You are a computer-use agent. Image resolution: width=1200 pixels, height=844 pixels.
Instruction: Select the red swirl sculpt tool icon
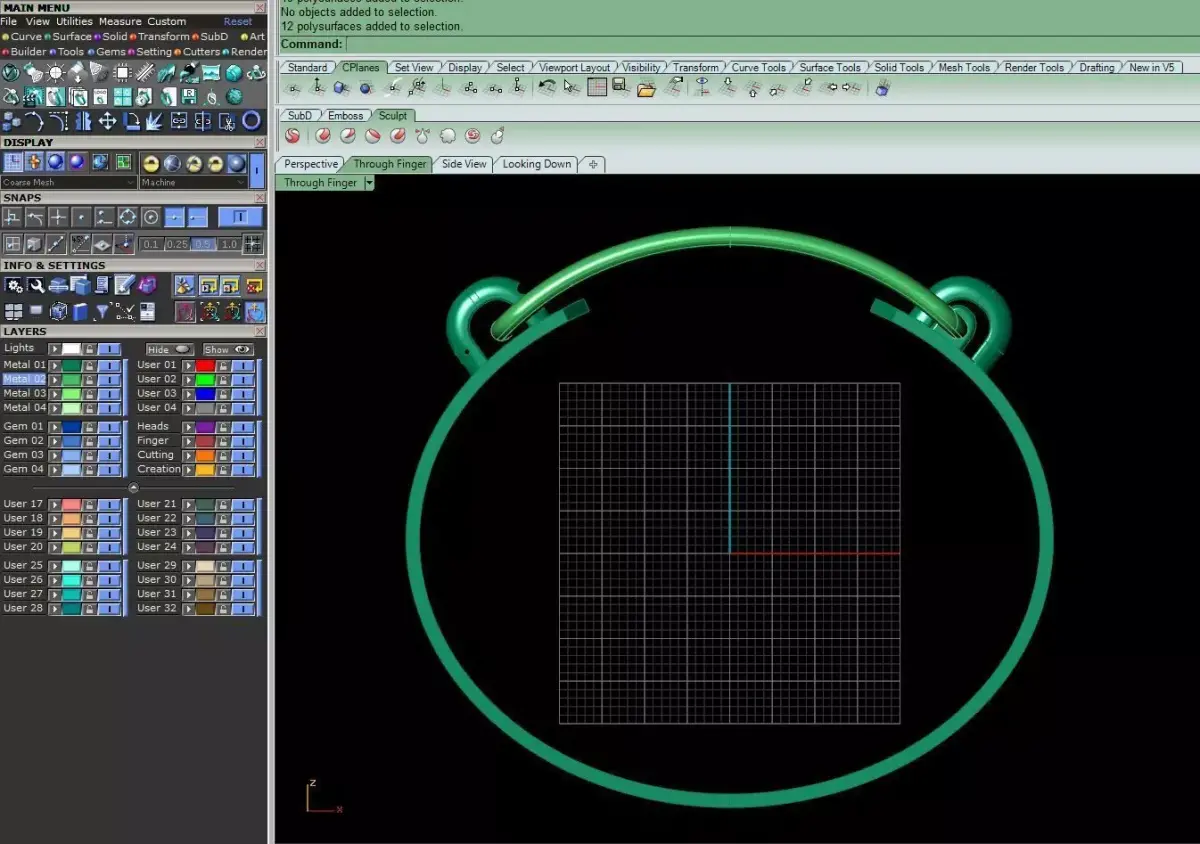click(x=473, y=136)
